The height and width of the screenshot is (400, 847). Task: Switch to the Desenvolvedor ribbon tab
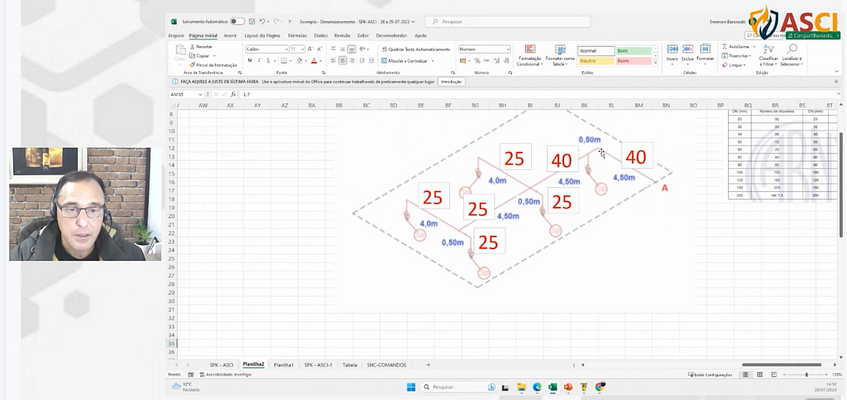(x=392, y=35)
